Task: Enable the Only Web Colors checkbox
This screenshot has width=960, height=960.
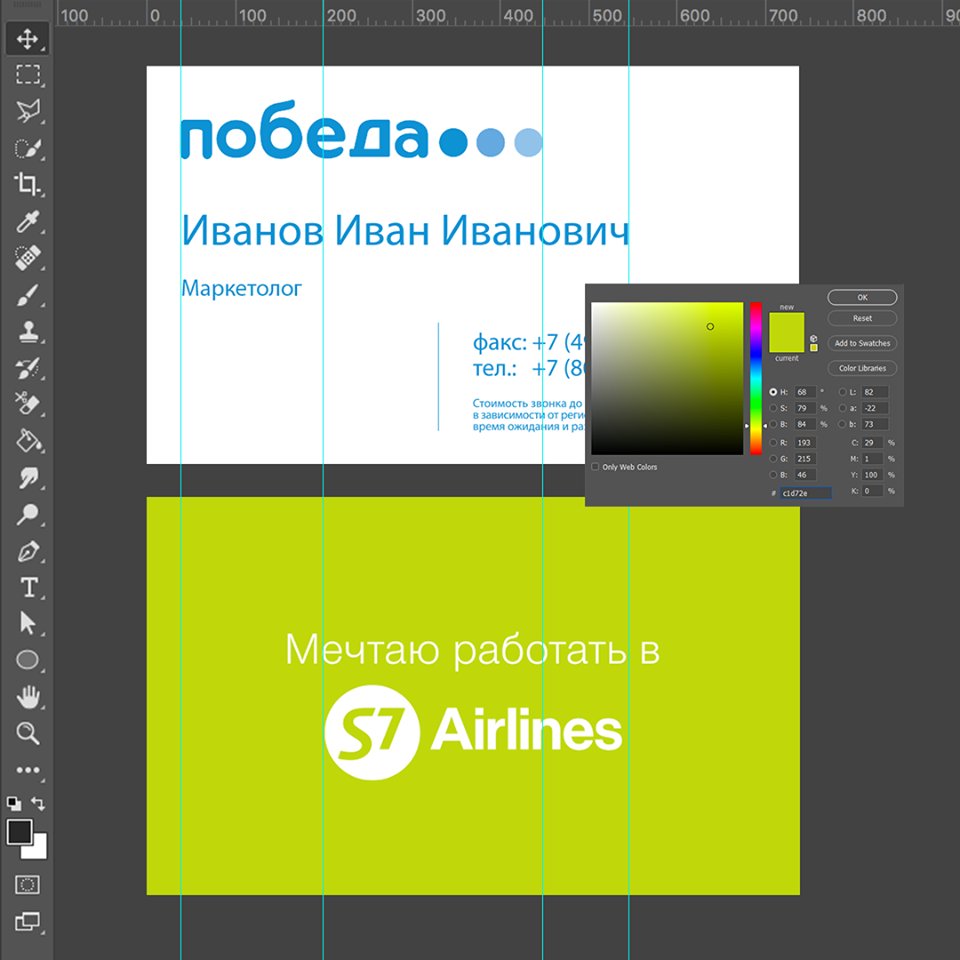Action: click(x=595, y=467)
